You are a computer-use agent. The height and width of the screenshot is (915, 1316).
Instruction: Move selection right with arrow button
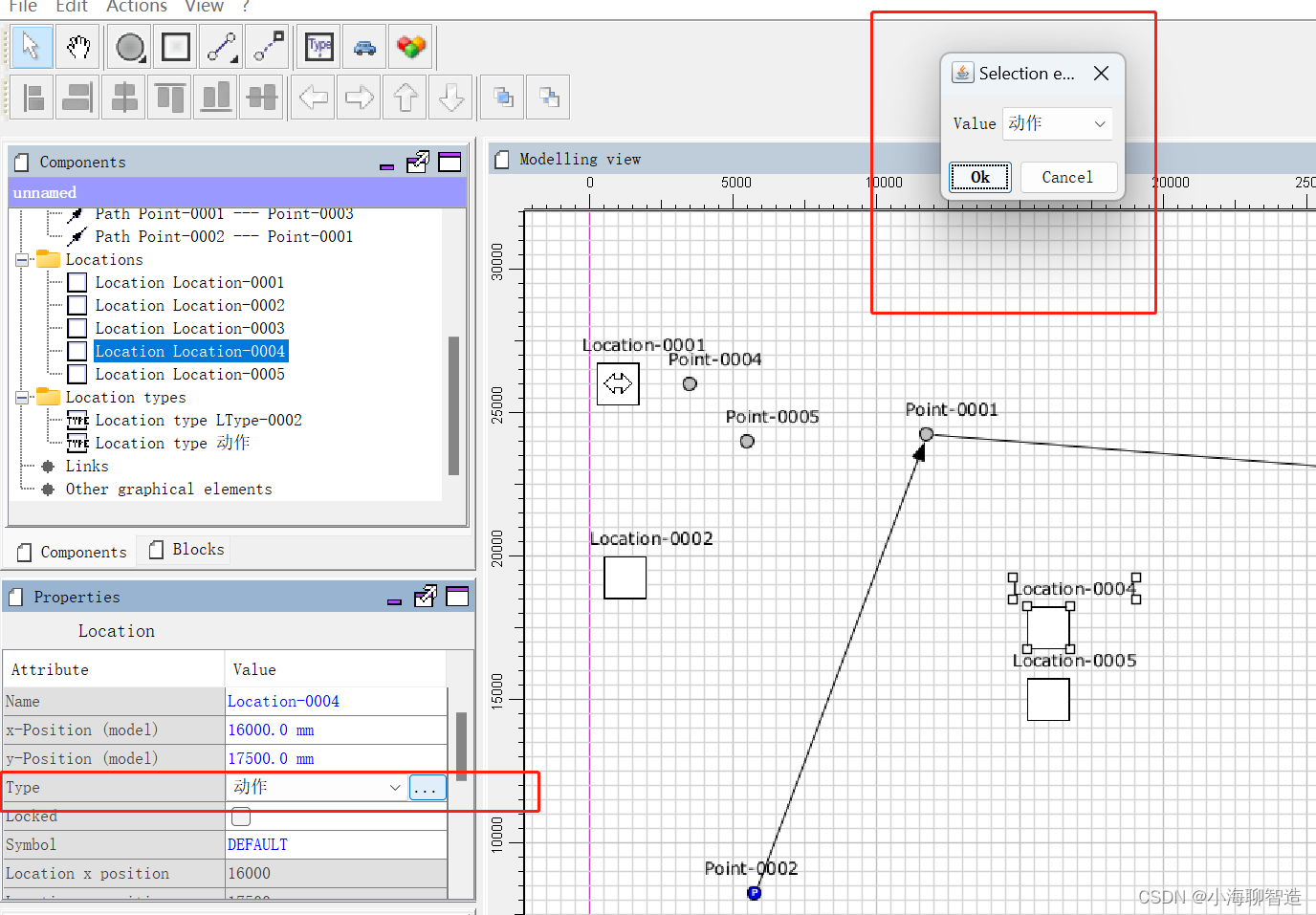click(x=360, y=97)
